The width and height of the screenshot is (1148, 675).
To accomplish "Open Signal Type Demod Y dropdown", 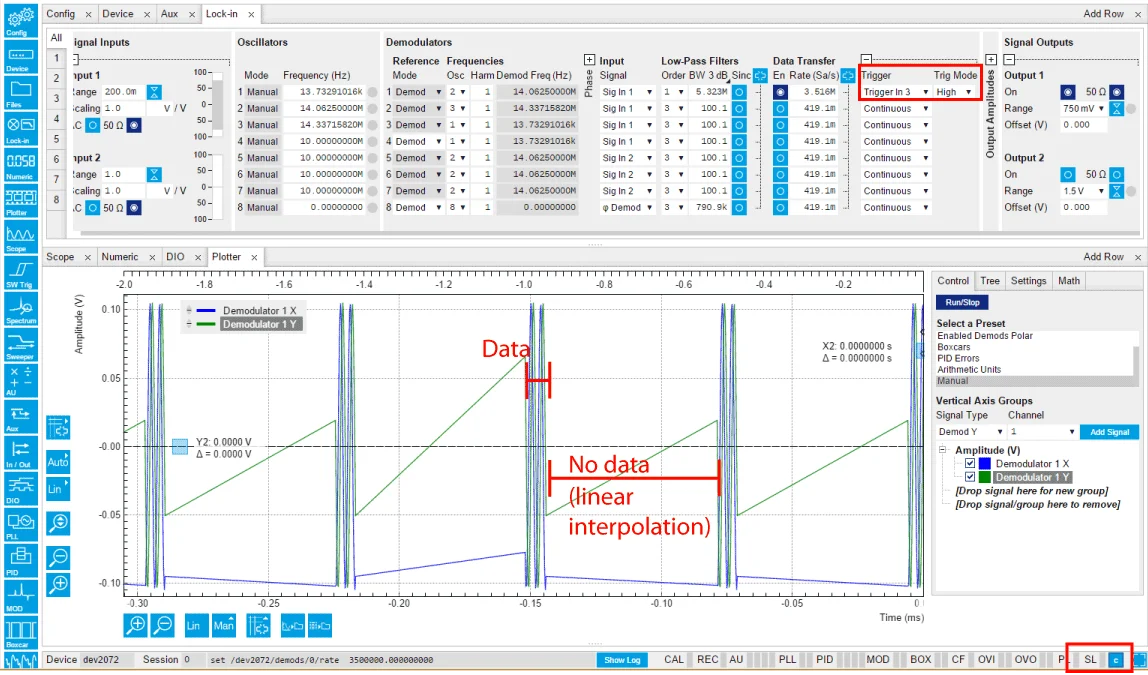I will [x=970, y=432].
